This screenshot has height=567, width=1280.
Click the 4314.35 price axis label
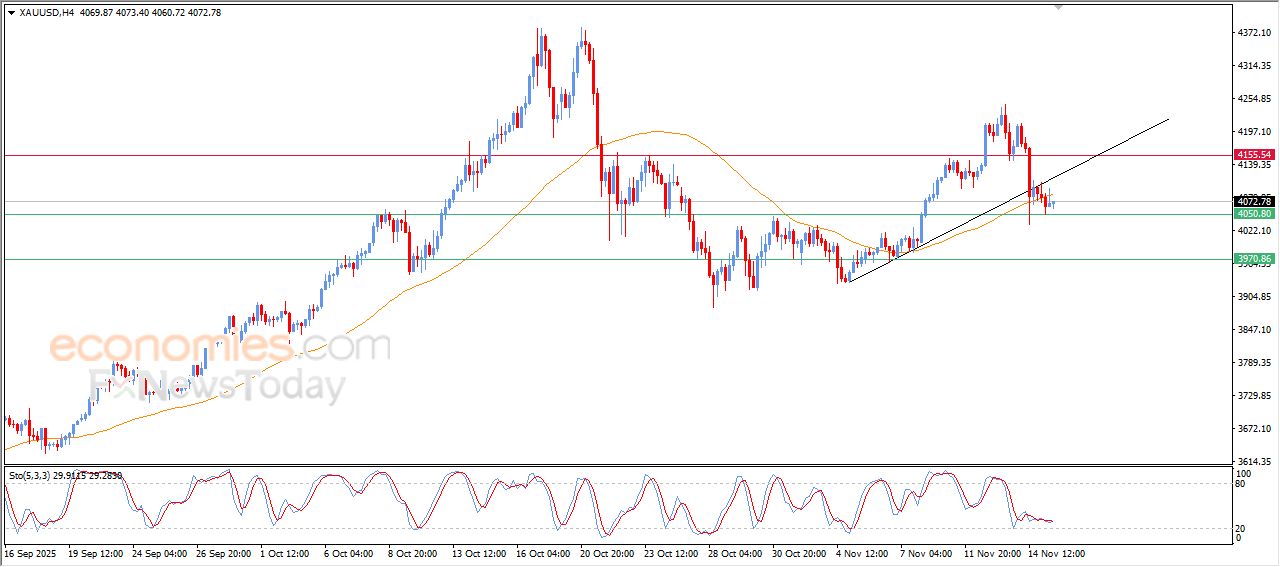1255,66
